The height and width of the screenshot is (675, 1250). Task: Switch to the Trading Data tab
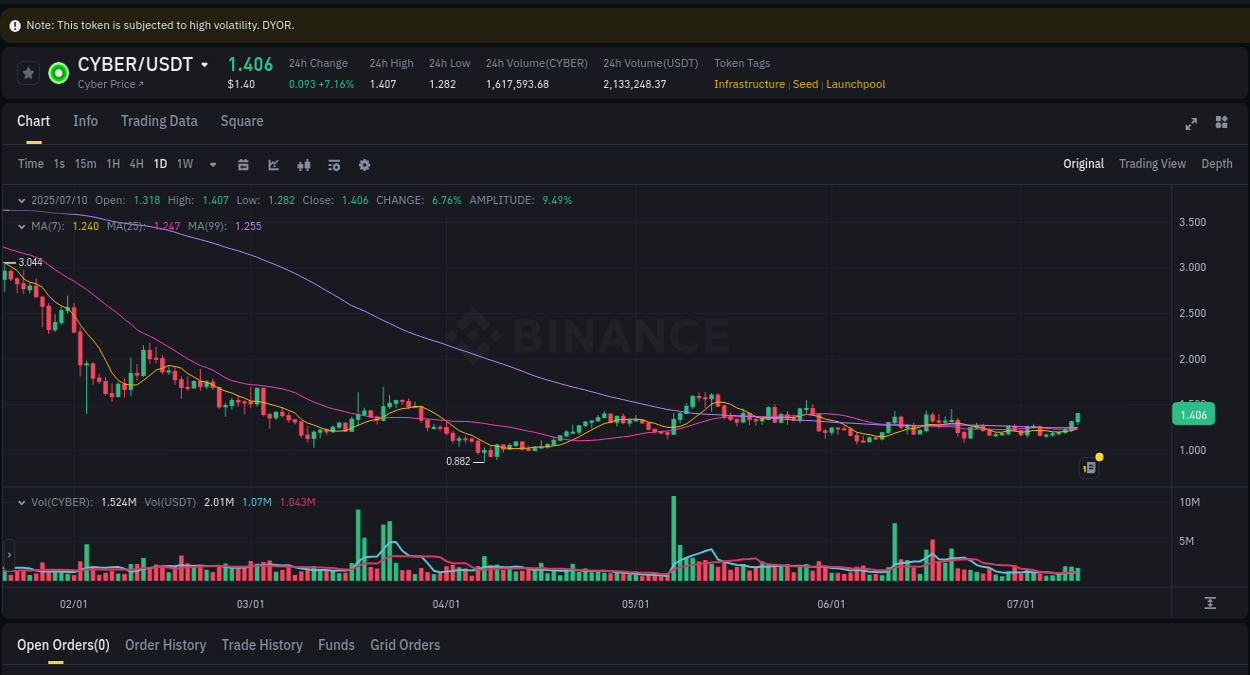coord(159,121)
